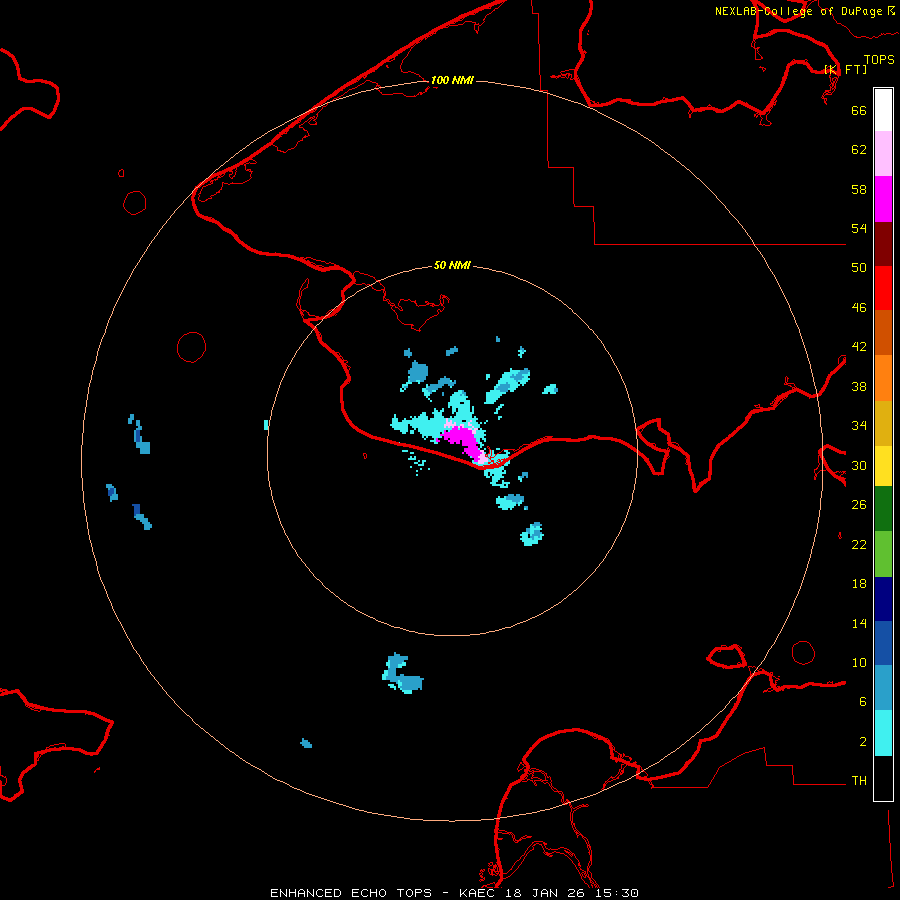Image resolution: width=900 pixels, height=900 pixels.
Task: Pick the medium blue legend swatch between 14 and 10
Action: point(883,643)
